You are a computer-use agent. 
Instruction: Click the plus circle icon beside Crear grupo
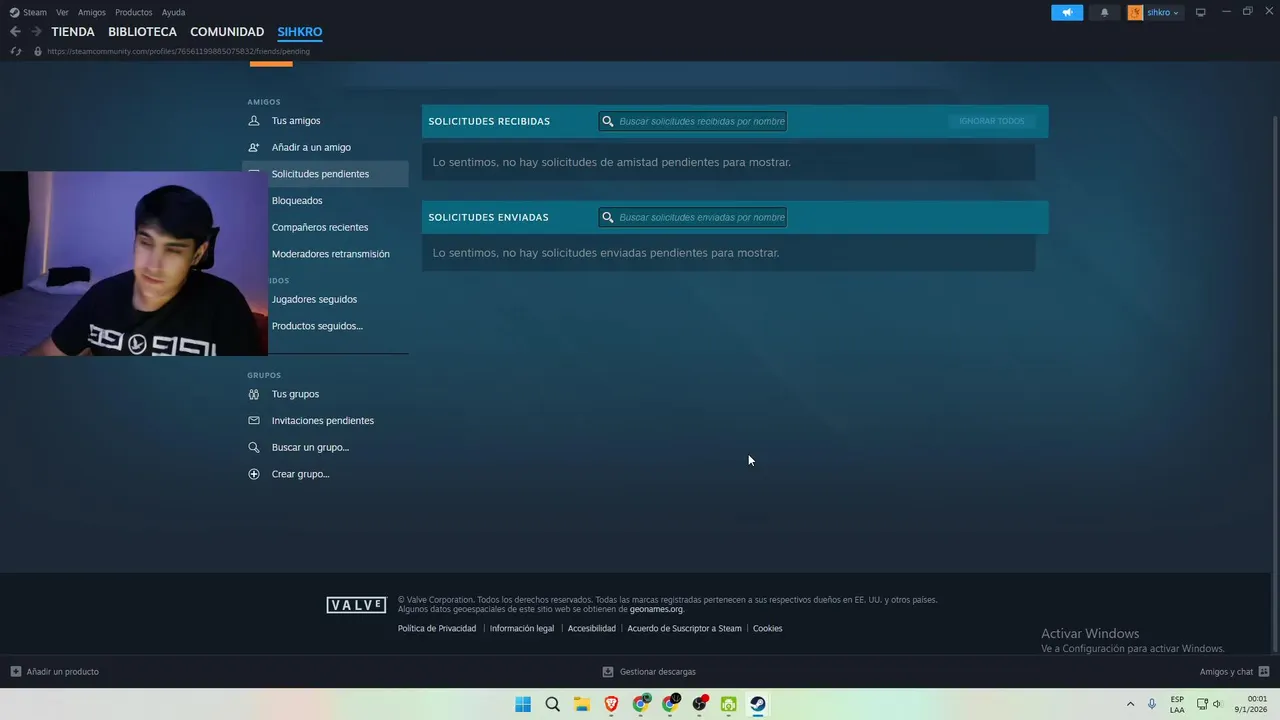point(254,474)
